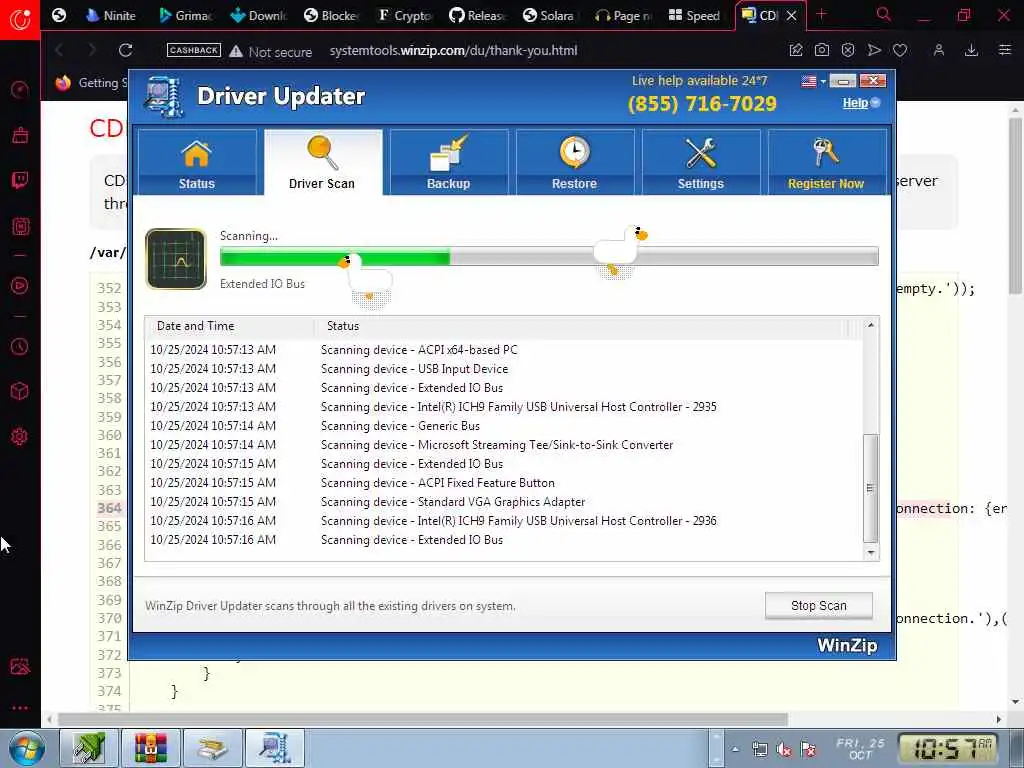
Task: Select row Microsoft Streaming Tee/Sink-to-Sink Converter
Action: 503,445
